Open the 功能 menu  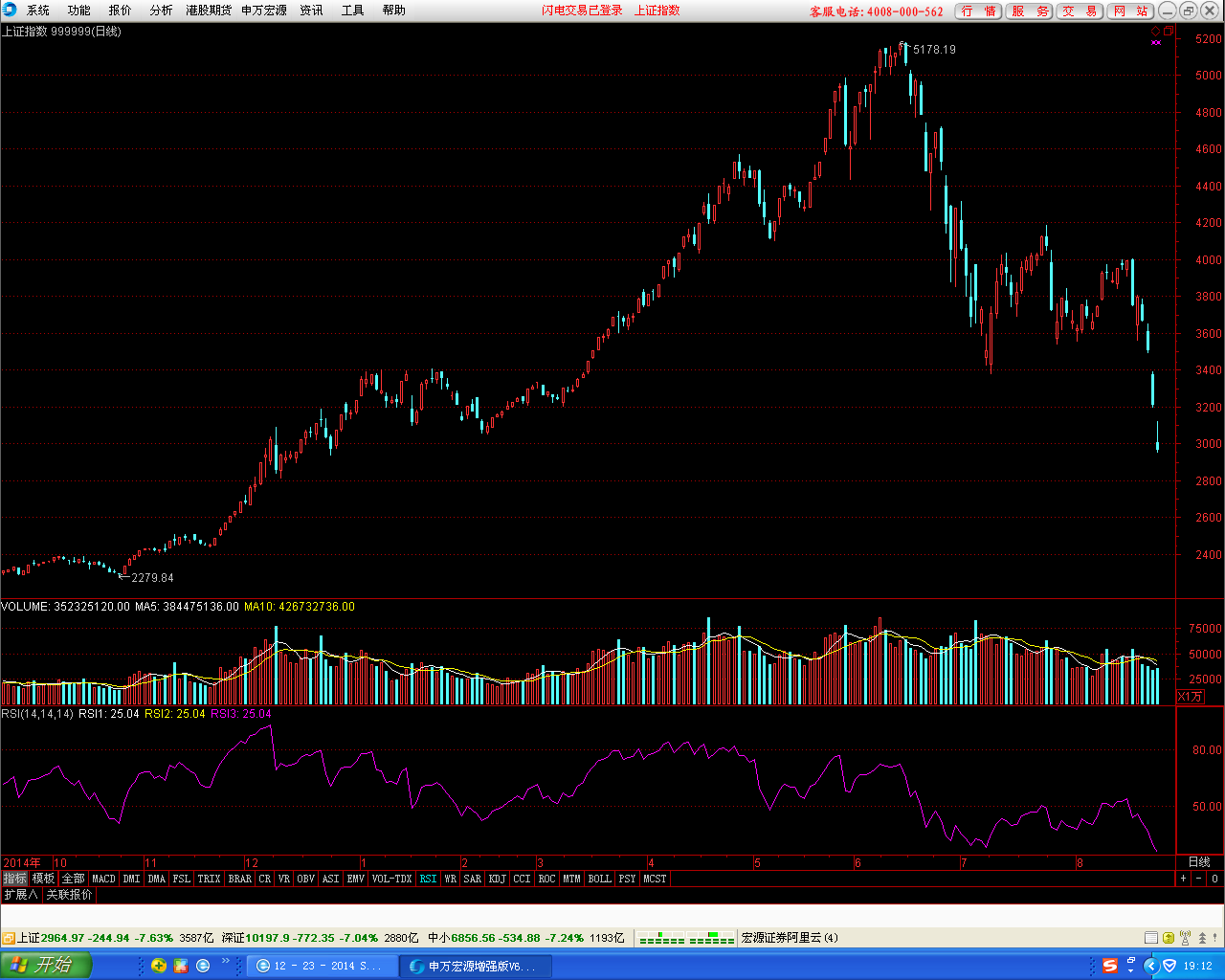tap(79, 11)
